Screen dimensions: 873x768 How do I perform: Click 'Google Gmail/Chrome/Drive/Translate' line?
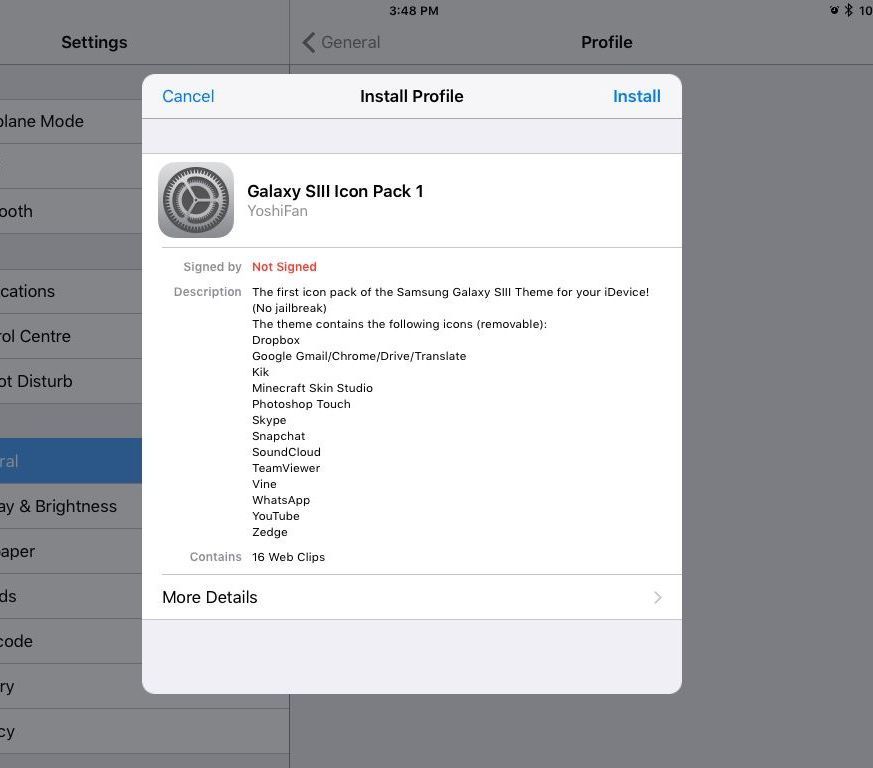point(359,356)
